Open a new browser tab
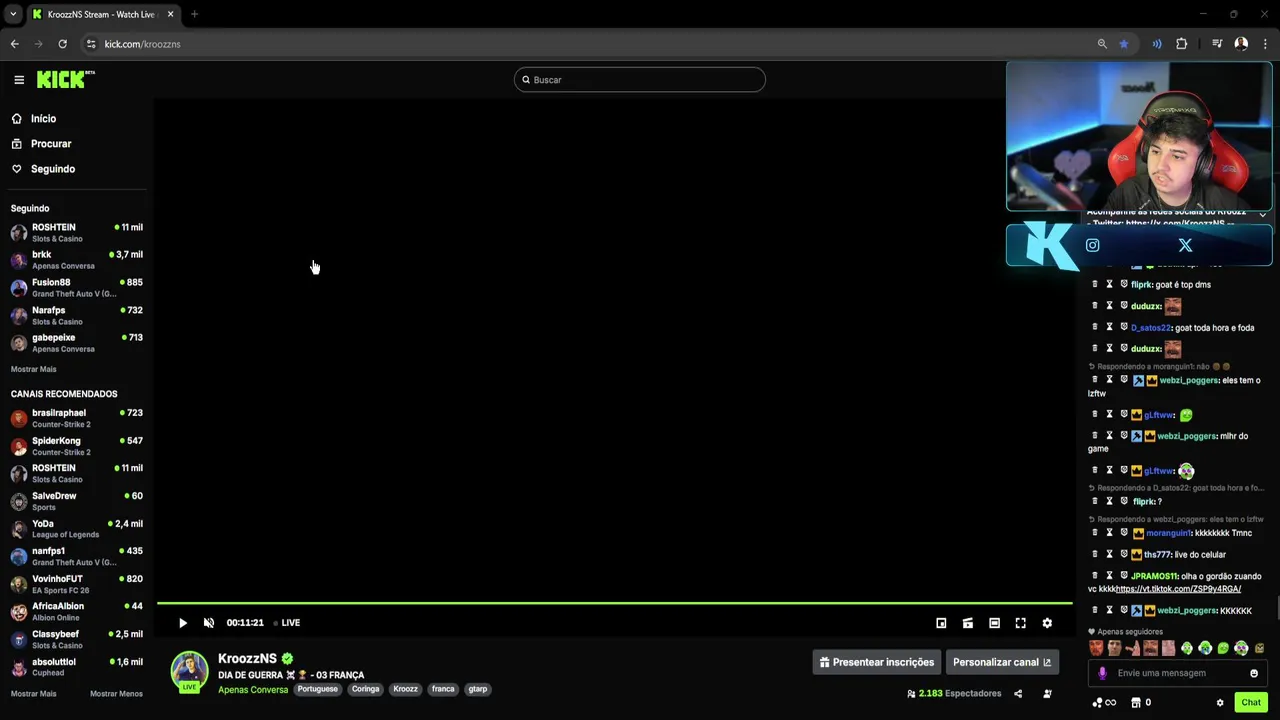Image resolution: width=1280 pixels, height=720 pixels. (x=195, y=14)
